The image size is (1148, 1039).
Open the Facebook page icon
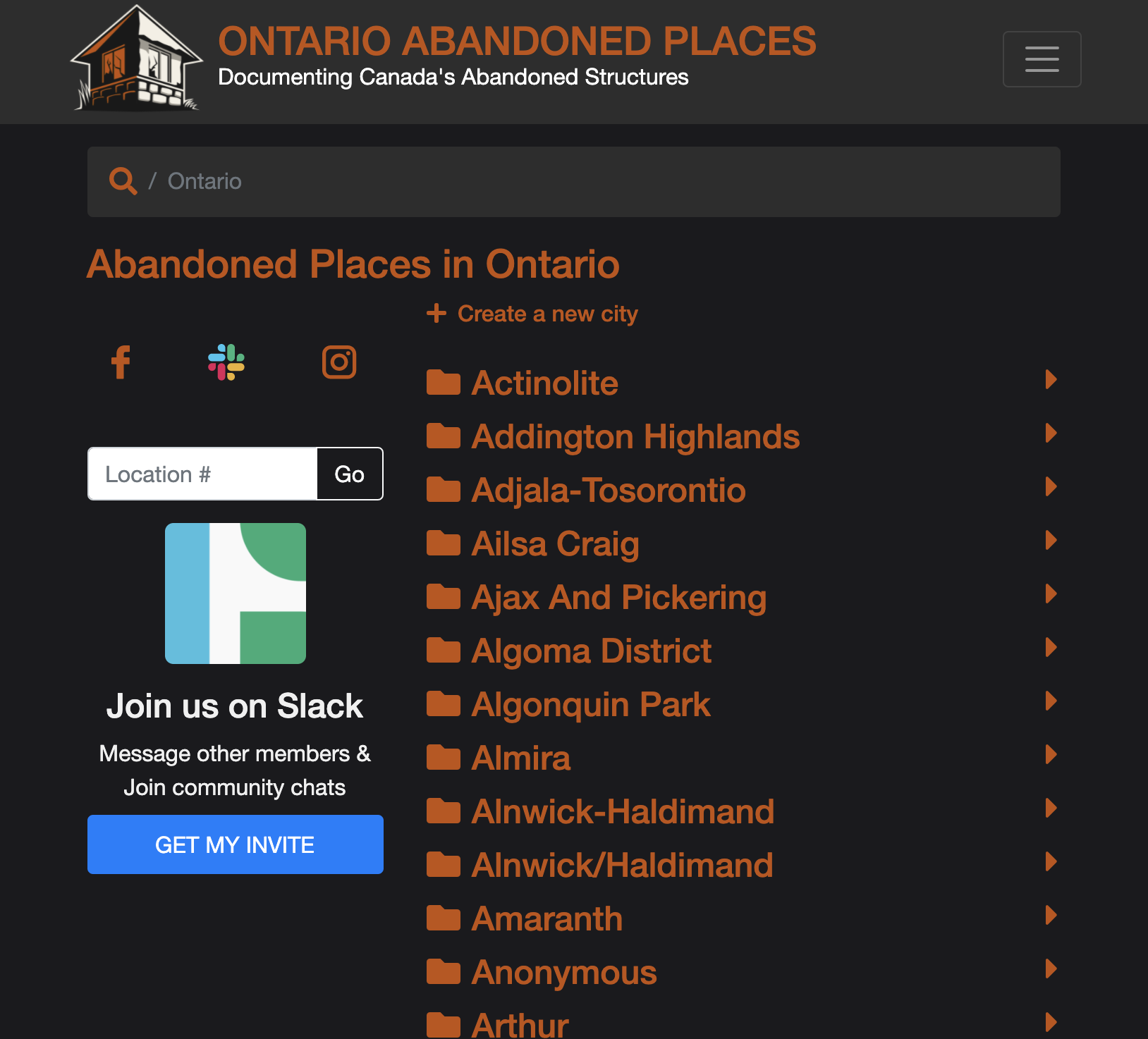[x=121, y=362]
